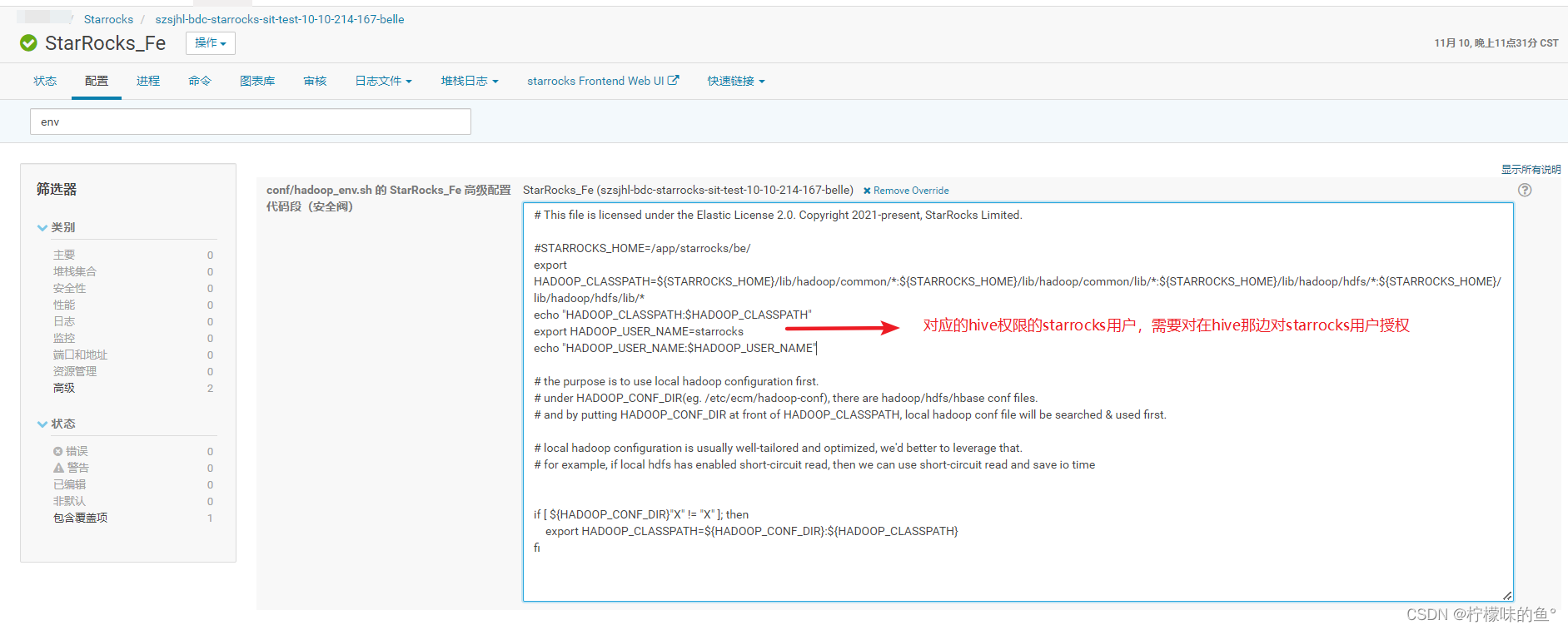Go to the 命令 tab
Screen dimensions: 1568x630
[x=200, y=81]
